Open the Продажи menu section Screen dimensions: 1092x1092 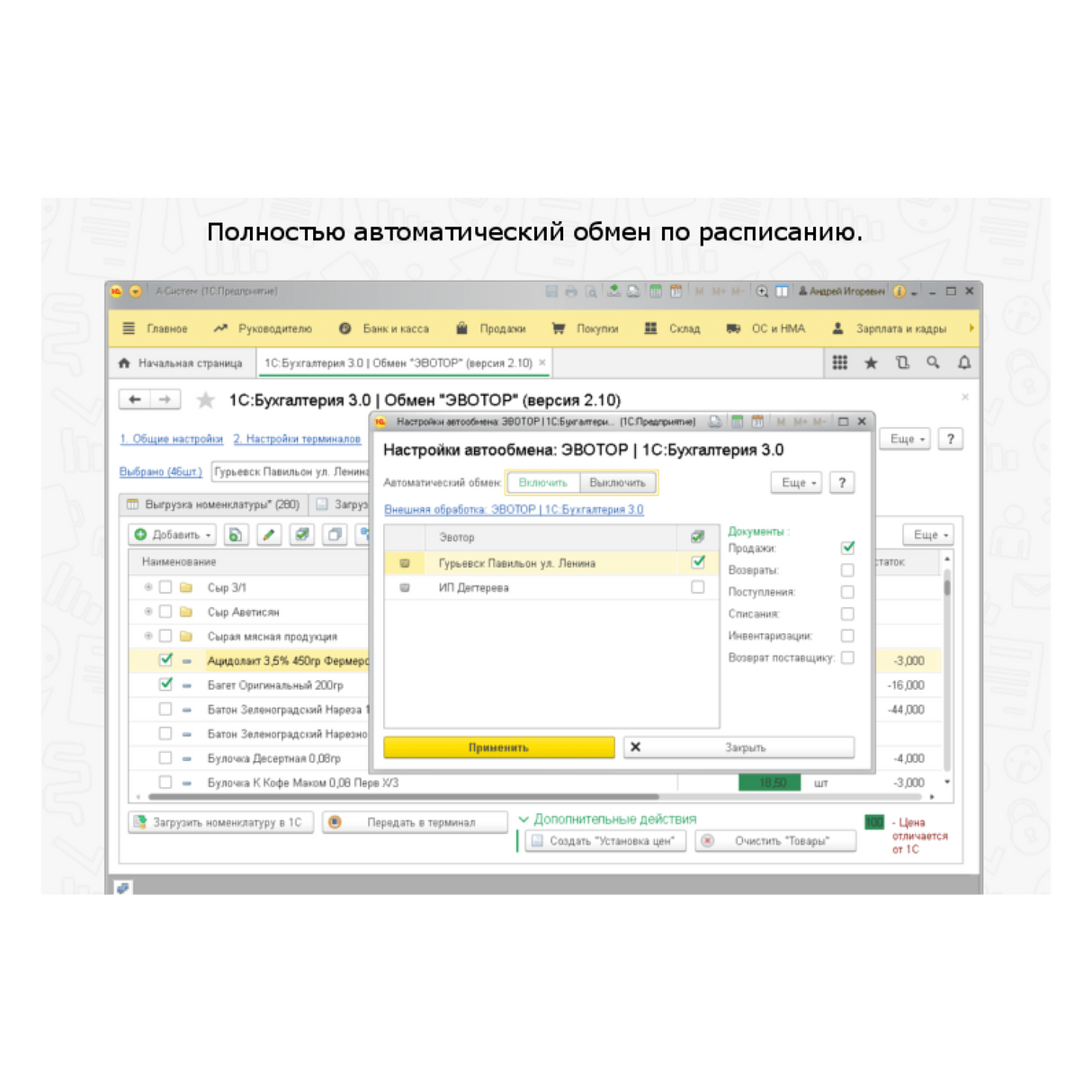[491, 329]
